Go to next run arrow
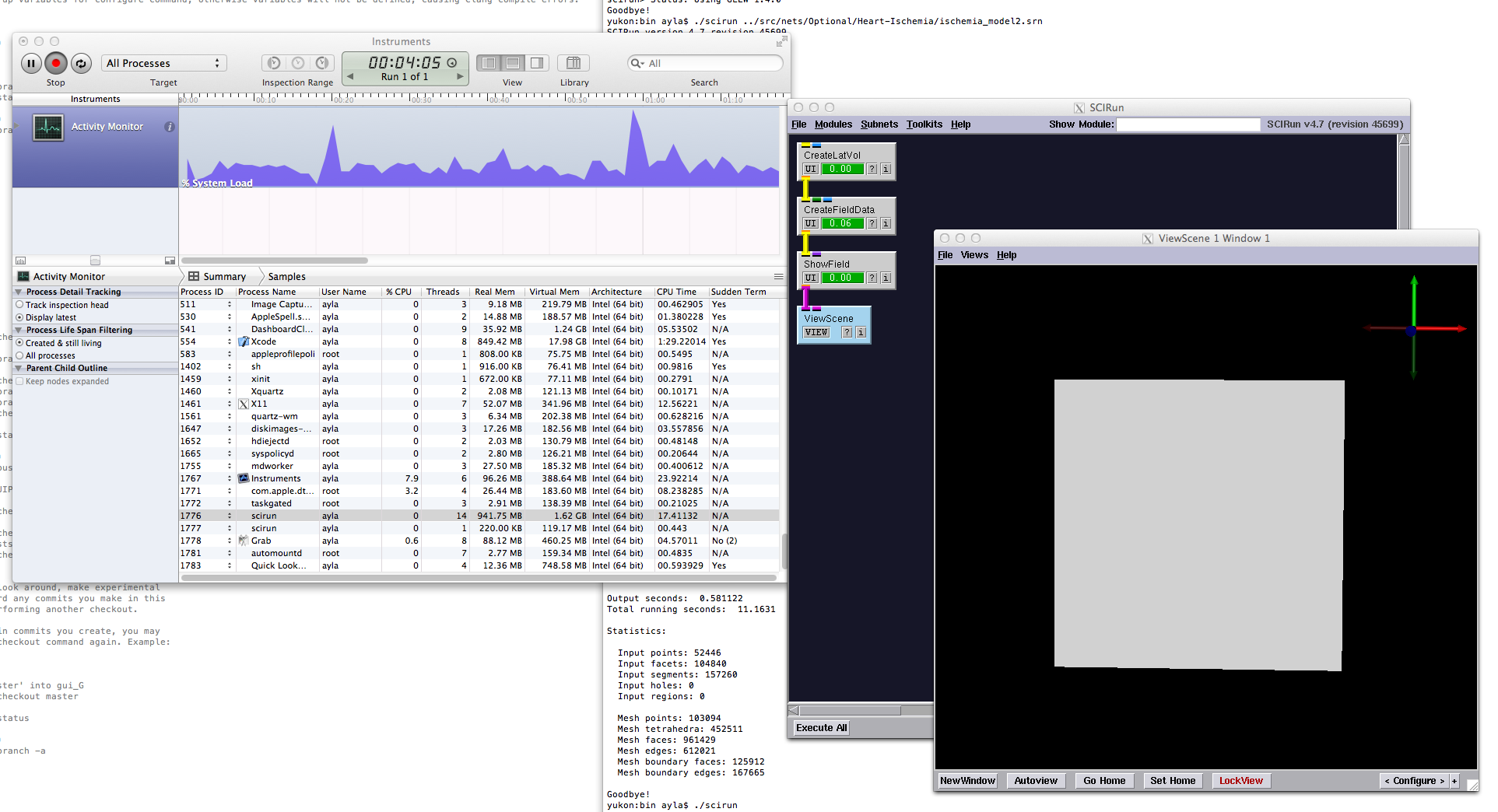Screen dimensions: 1498x812 (460, 76)
